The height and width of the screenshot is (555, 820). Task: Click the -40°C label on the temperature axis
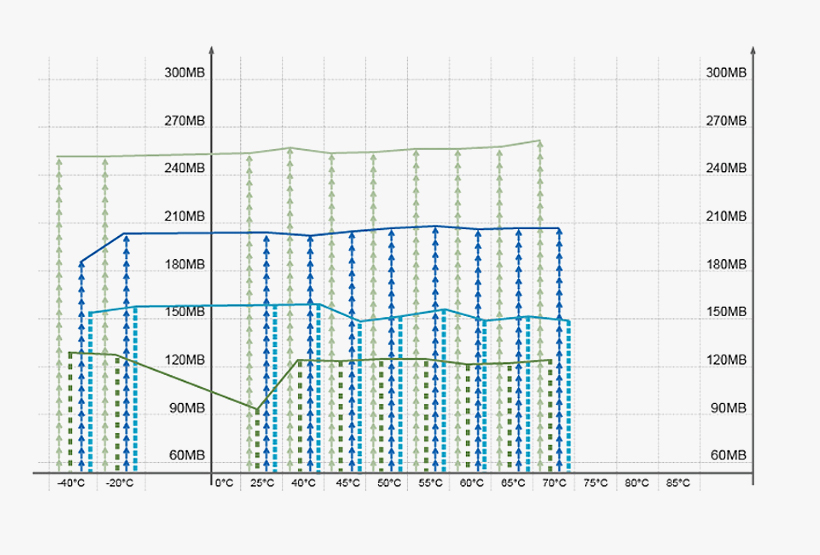tap(71, 483)
